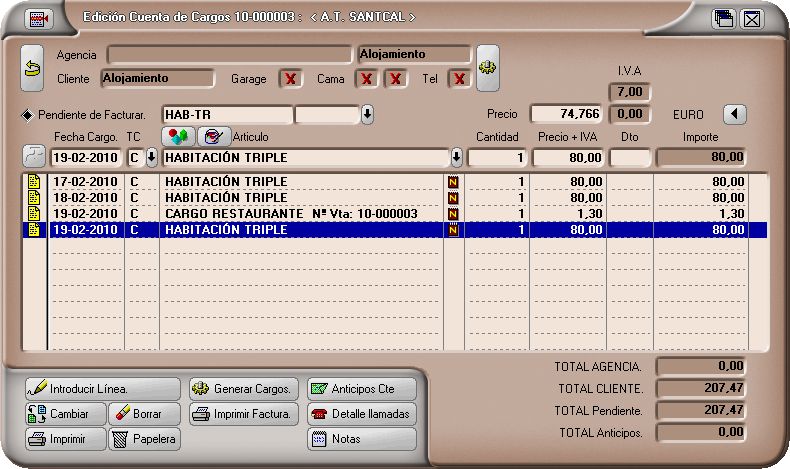Click the Fecha Cargo date field
Viewport: 790px width, 469px height.
pos(85,157)
